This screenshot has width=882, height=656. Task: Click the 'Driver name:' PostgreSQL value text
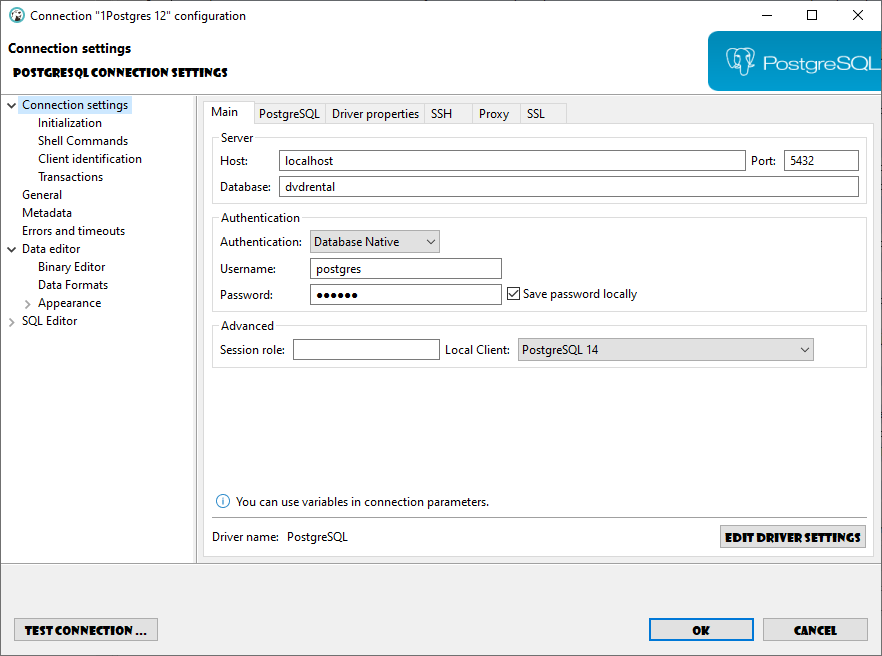point(317,537)
